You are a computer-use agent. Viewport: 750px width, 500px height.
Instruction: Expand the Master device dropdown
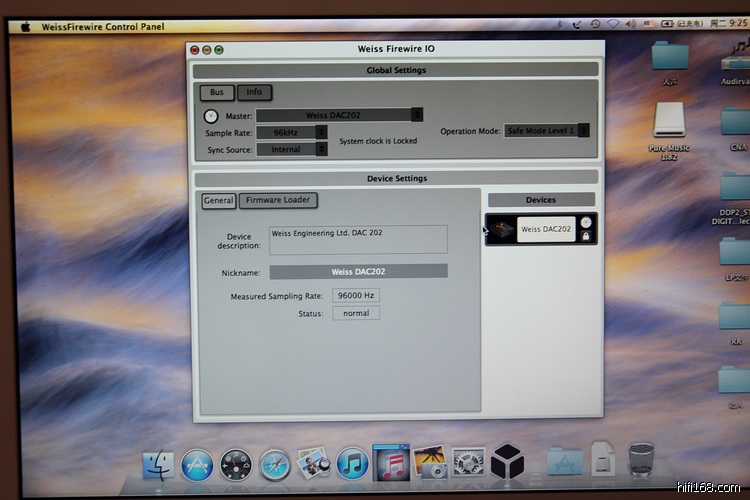pos(339,115)
